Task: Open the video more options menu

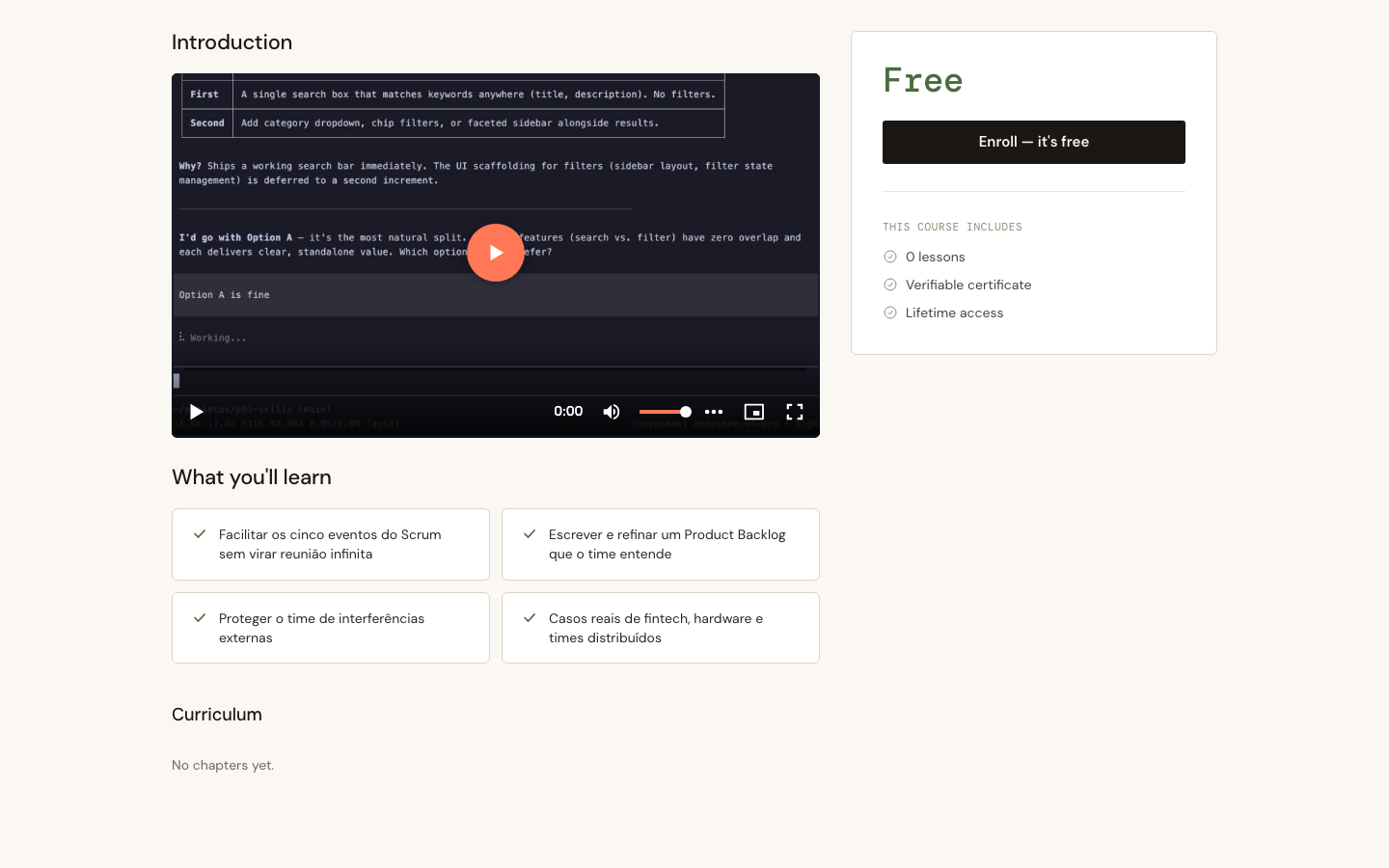Action: 714,412
